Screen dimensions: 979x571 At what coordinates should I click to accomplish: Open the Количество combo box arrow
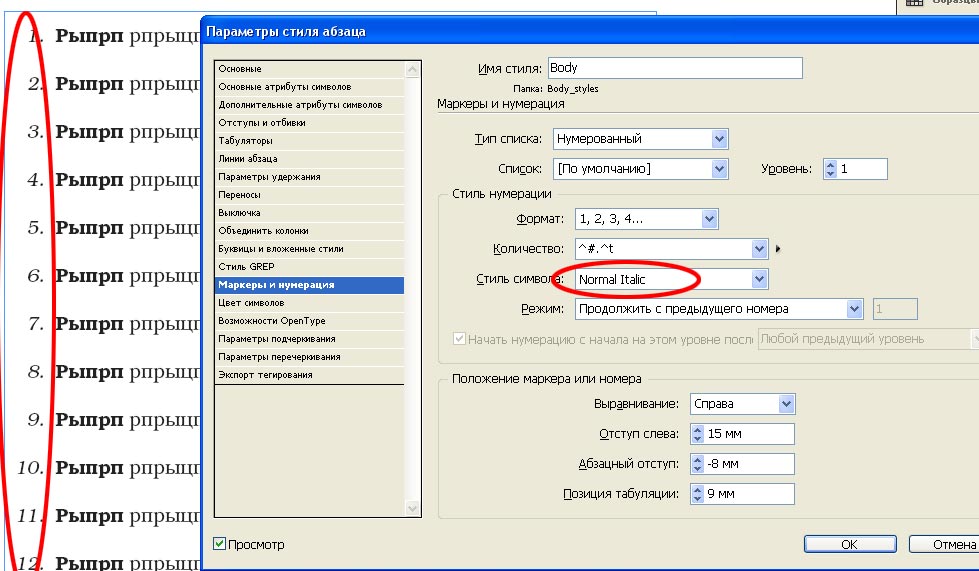pos(759,249)
